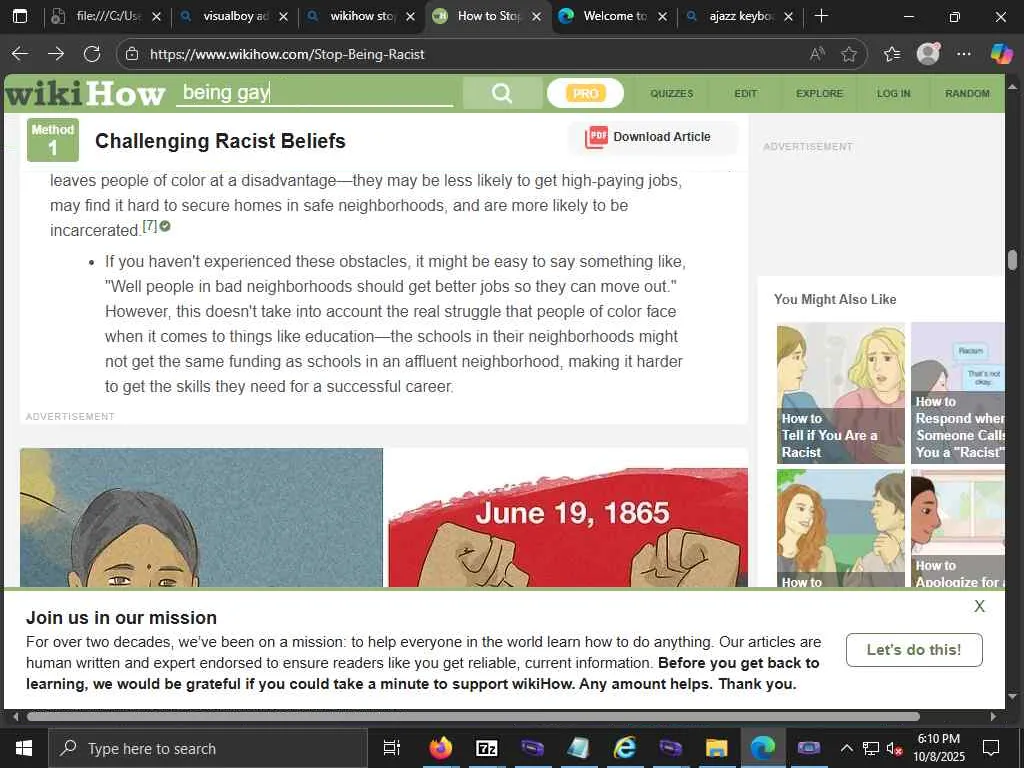Click the wikiHow search field with being gay
This screenshot has width=1024, height=768.
tap(315, 93)
